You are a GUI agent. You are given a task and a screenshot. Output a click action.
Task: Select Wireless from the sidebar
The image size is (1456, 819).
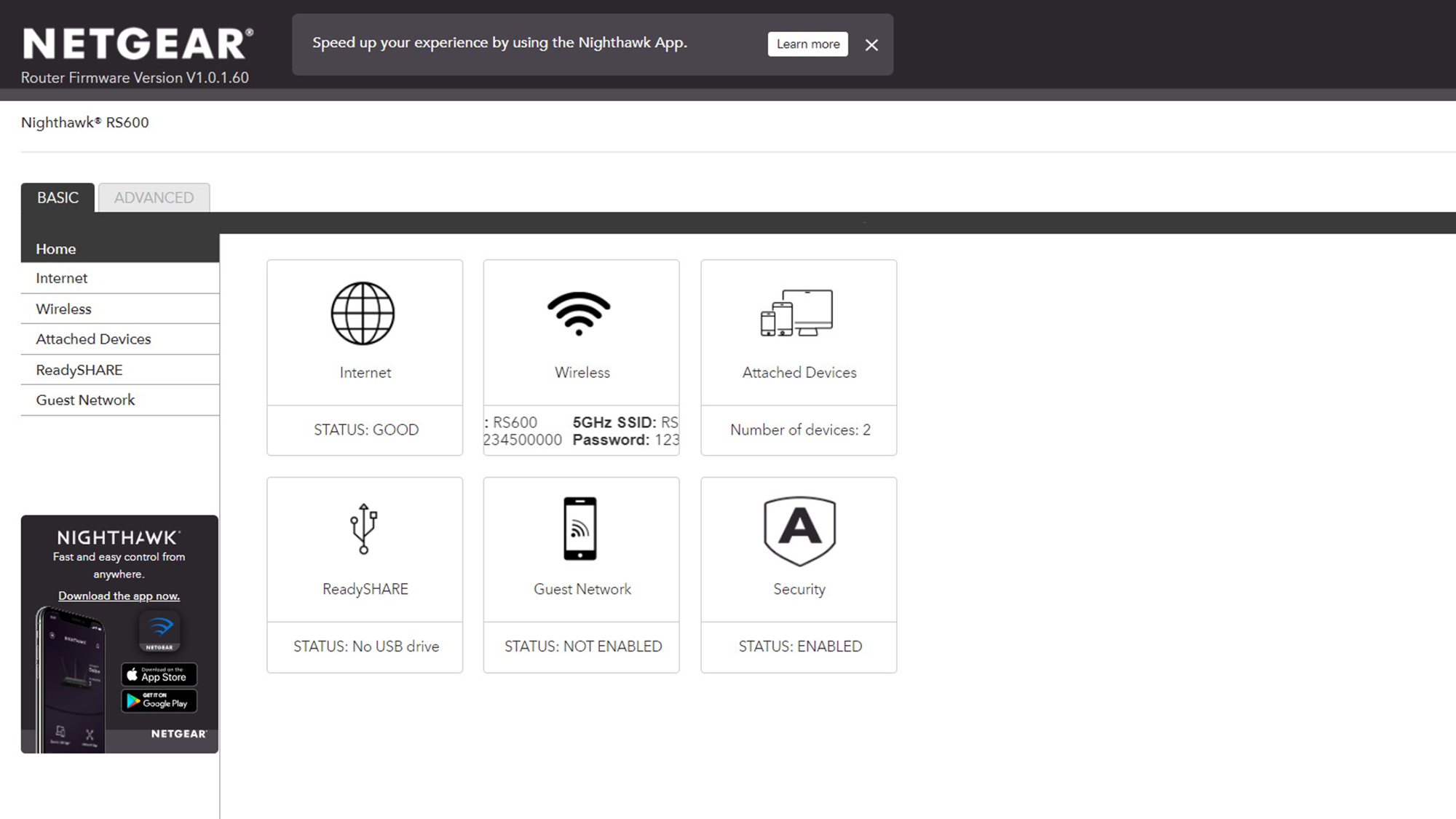(x=63, y=309)
